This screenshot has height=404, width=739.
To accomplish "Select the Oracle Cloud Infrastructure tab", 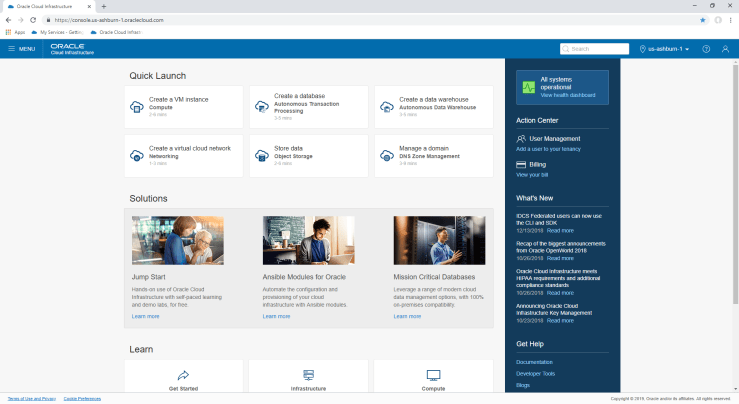I will pyautogui.click(x=48, y=6).
